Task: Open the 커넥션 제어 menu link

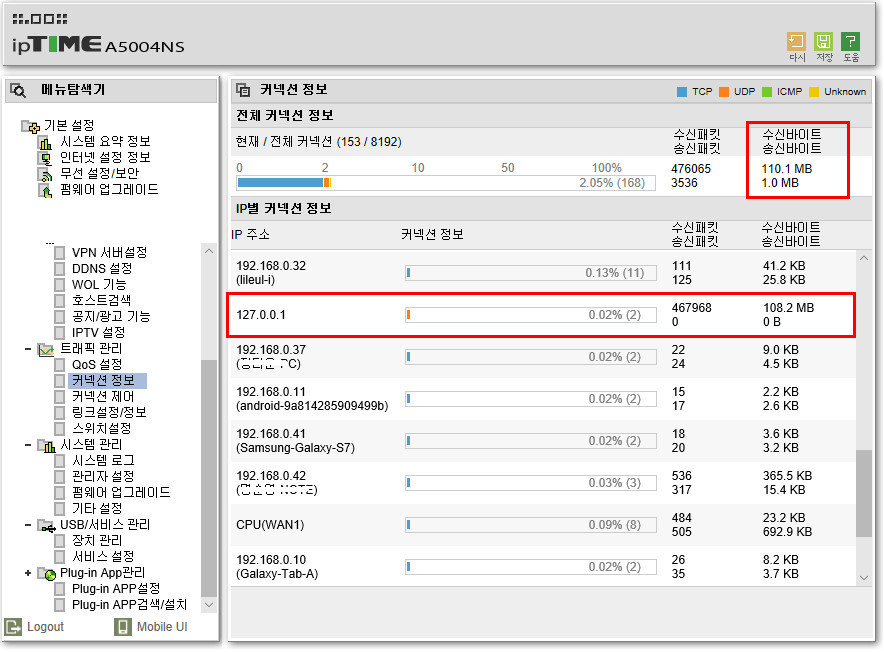Action: pos(103,397)
